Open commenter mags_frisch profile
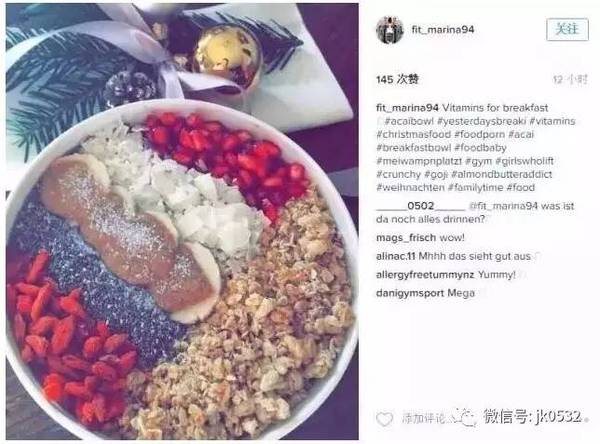 coord(406,238)
